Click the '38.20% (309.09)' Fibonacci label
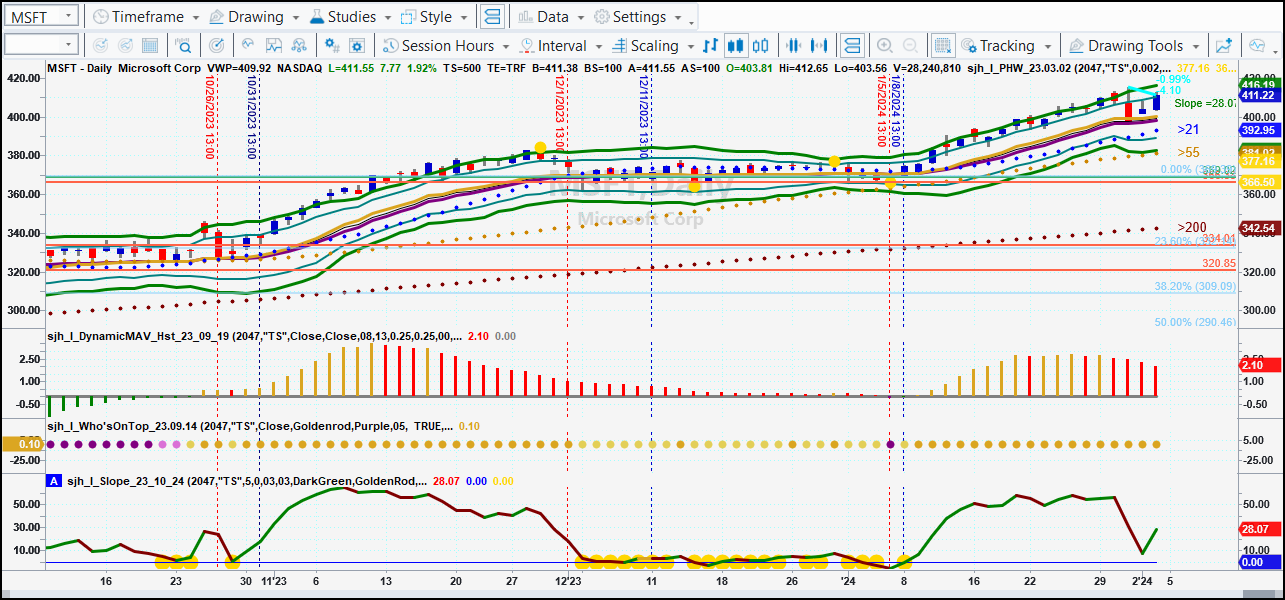 (x=1196, y=286)
